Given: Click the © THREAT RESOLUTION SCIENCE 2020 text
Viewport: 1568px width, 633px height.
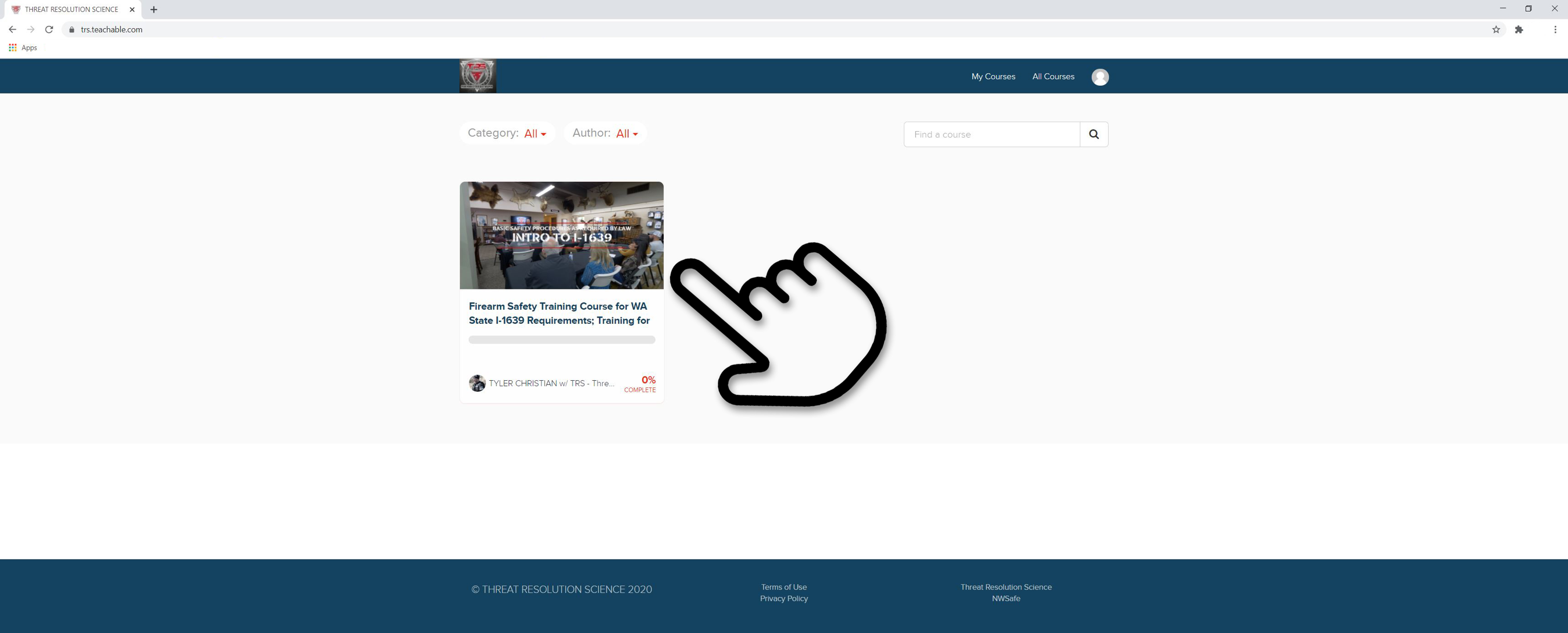Looking at the screenshot, I should pos(561,589).
